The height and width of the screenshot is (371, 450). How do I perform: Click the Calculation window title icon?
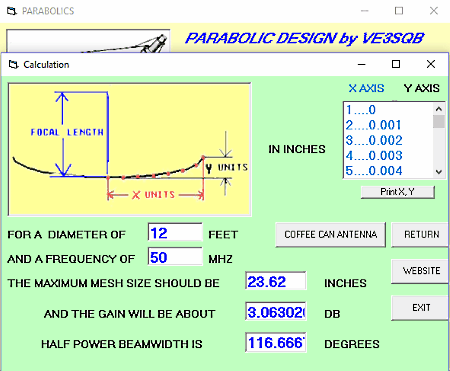pos(13,64)
